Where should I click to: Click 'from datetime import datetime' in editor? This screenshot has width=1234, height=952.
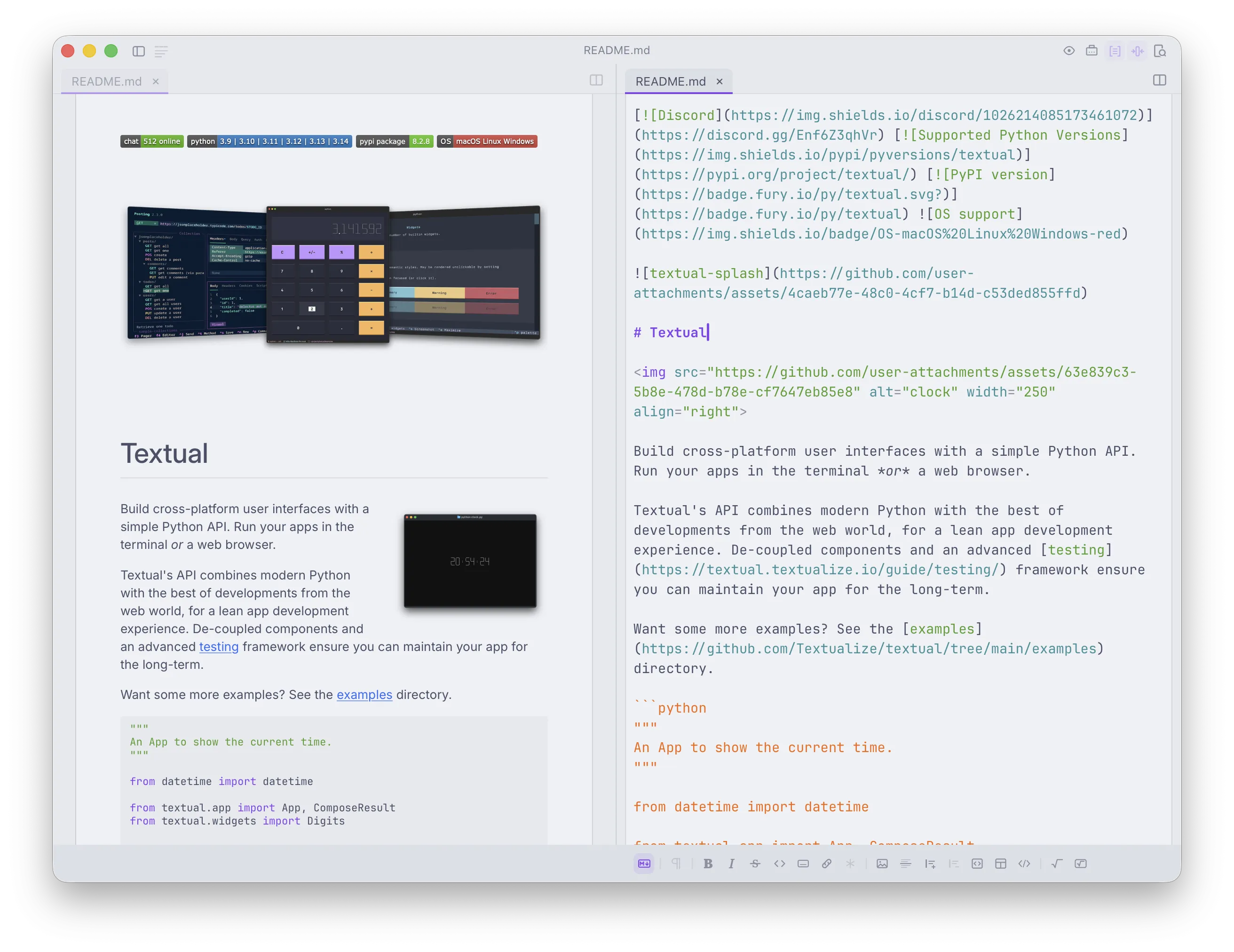751,806
